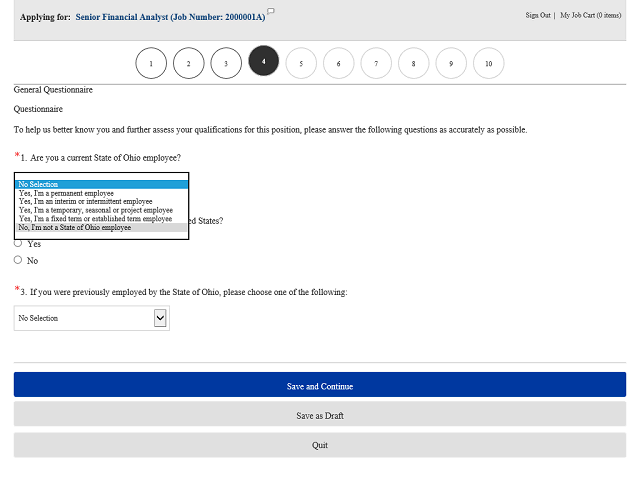Image resolution: width=640 pixels, height=480 pixels.
Task: Jump to step 9 circle
Action: tap(451, 63)
